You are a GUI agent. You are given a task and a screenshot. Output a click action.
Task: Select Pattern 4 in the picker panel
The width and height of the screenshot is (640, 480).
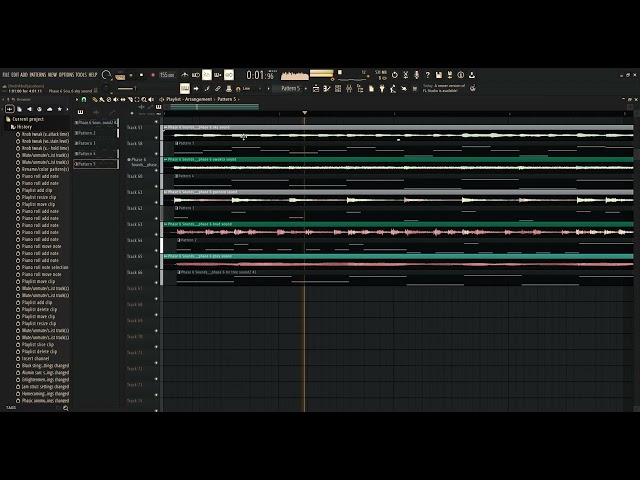[96, 154]
